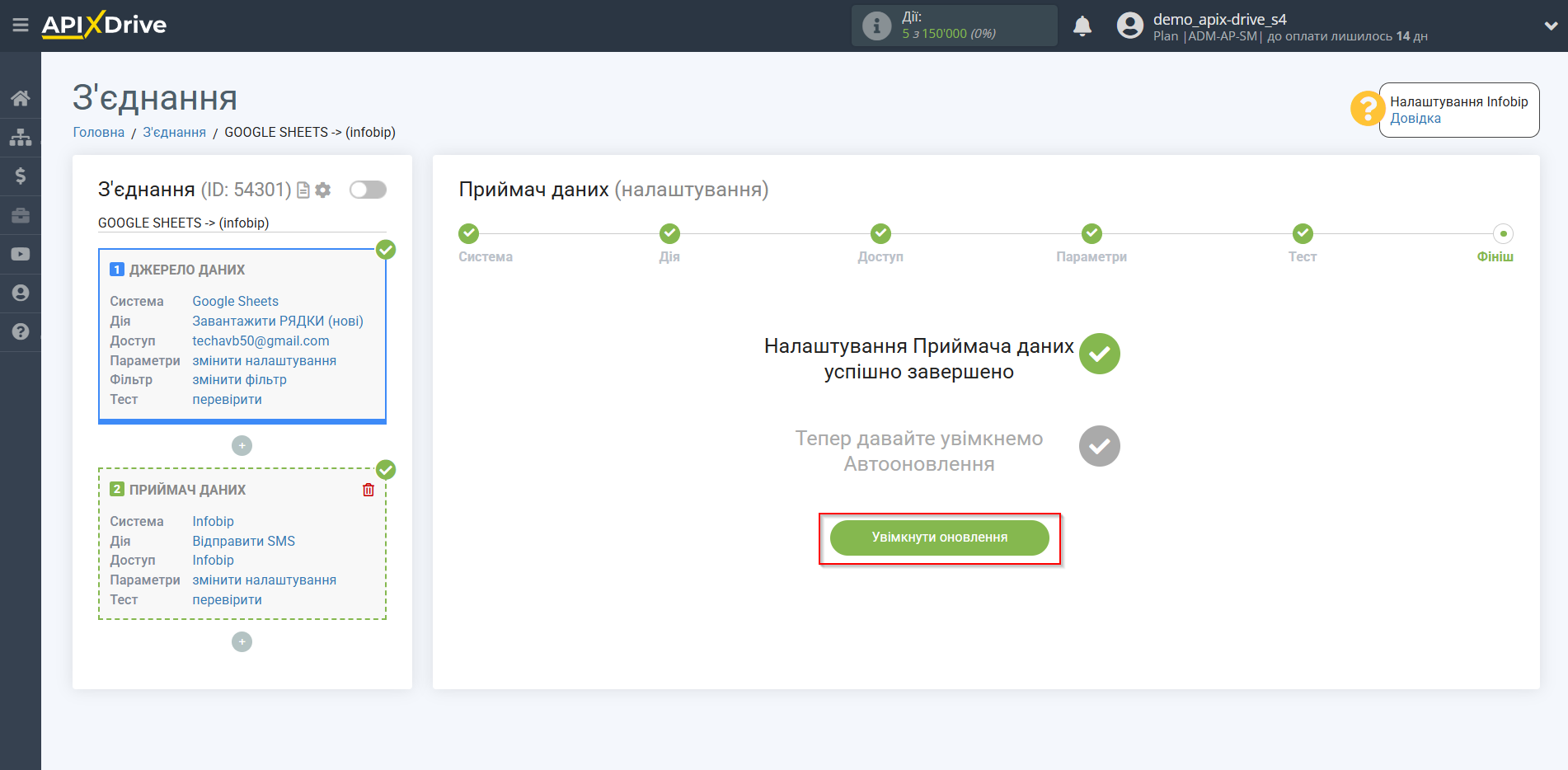Click receiver змінити налаштування link

tap(264, 580)
